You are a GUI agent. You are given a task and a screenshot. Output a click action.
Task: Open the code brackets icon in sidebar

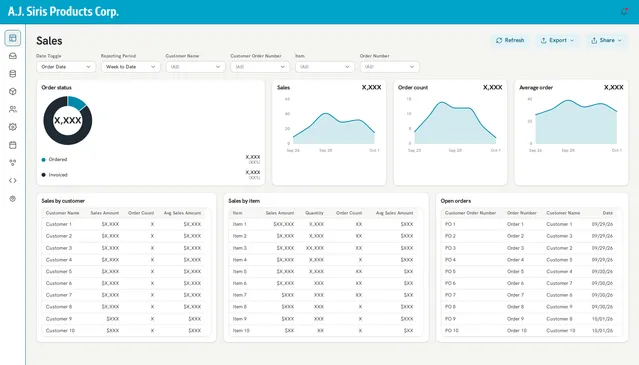[x=13, y=180]
